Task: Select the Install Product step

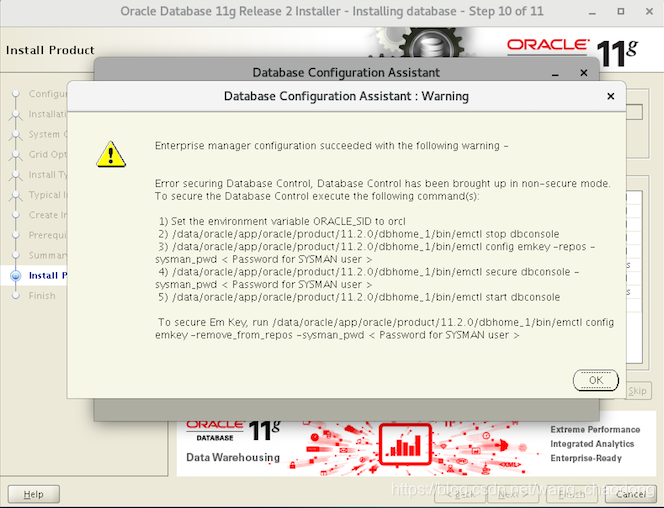Action: point(47,276)
